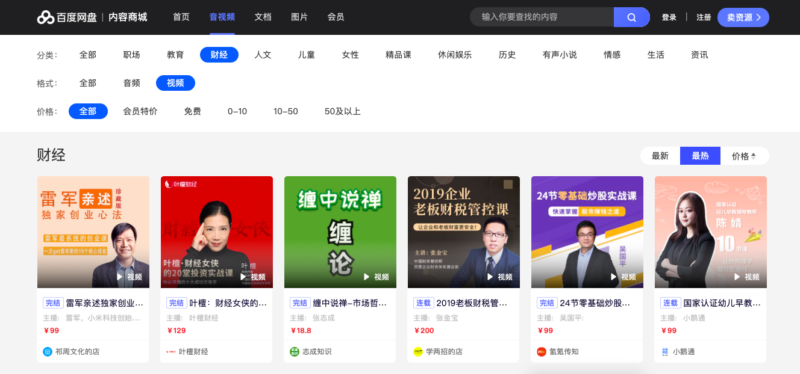800x374 pixels.
Task: Select the 历史 category
Action: click(507, 55)
